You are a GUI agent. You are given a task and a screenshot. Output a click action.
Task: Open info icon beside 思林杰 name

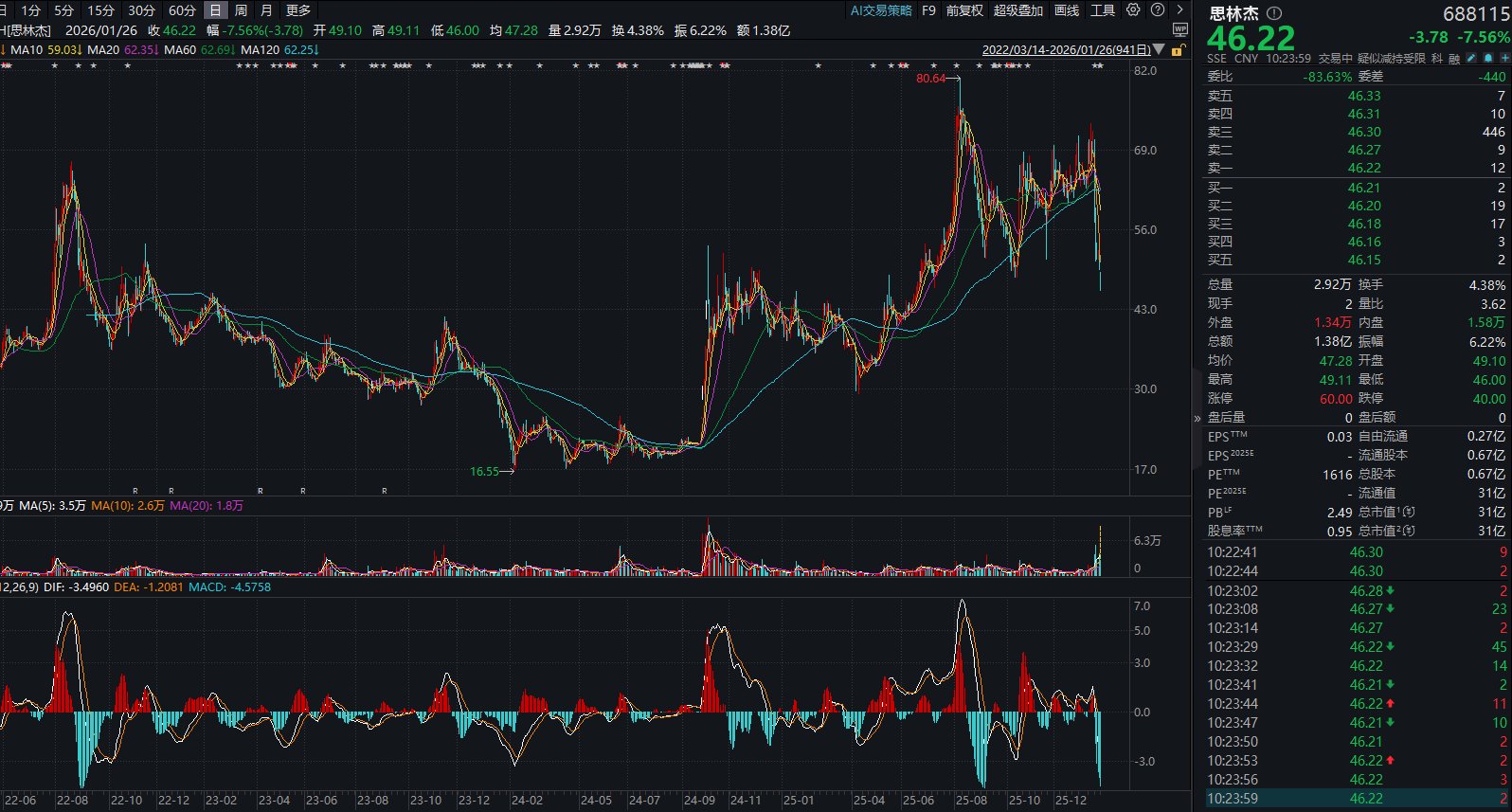pos(1274,13)
